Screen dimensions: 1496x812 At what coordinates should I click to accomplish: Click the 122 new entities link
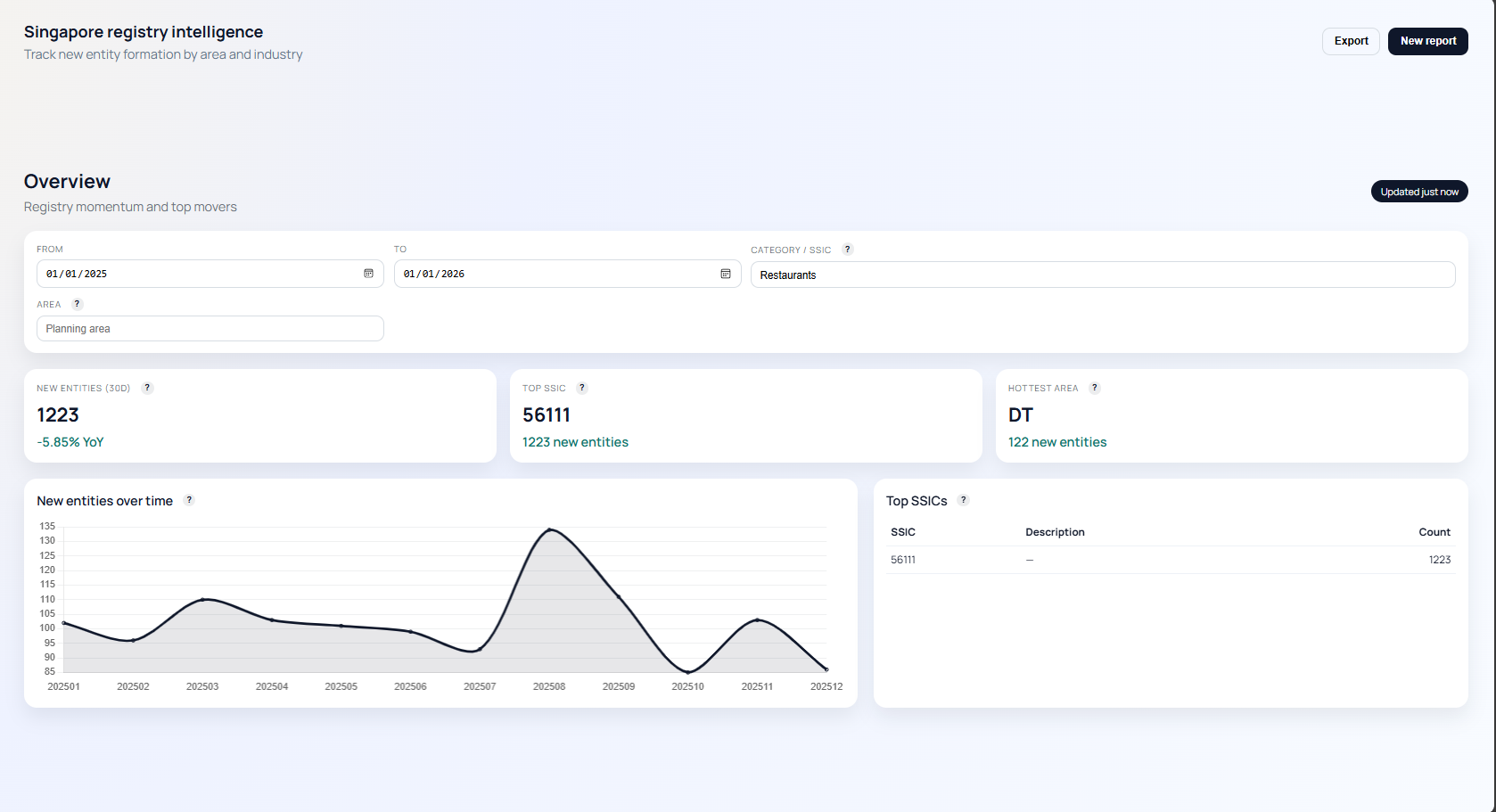click(x=1057, y=441)
